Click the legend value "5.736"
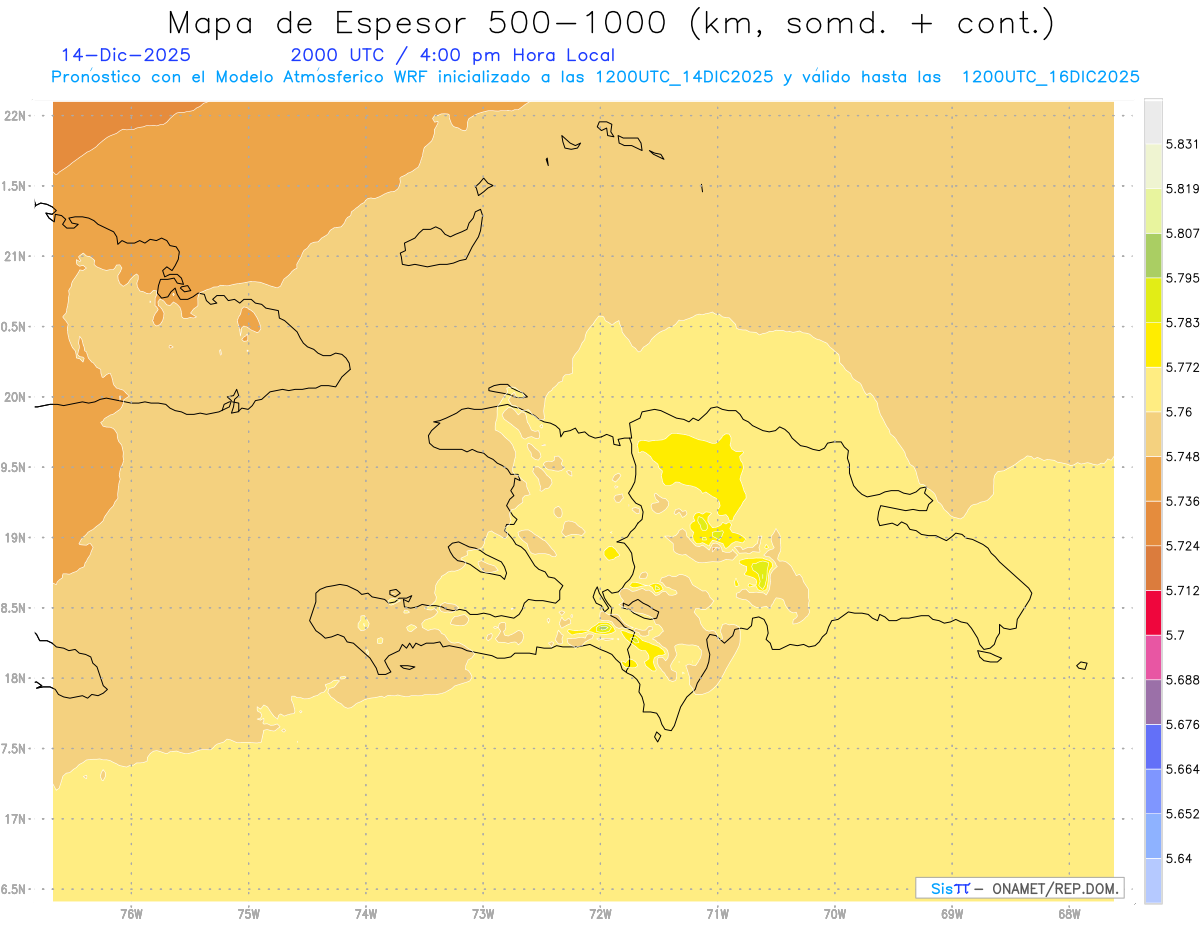 pos(1183,501)
